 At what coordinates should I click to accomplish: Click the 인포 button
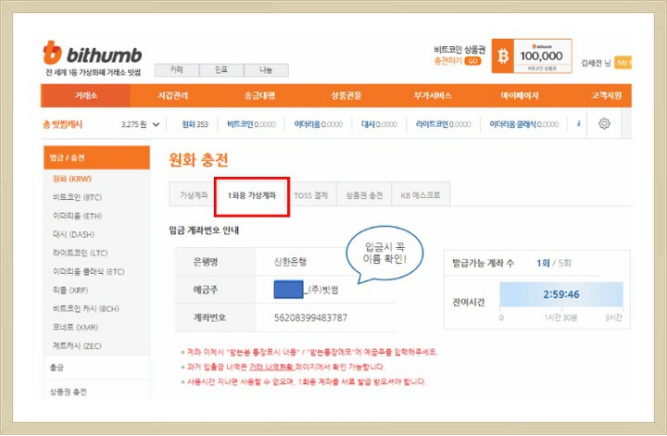pos(221,70)
